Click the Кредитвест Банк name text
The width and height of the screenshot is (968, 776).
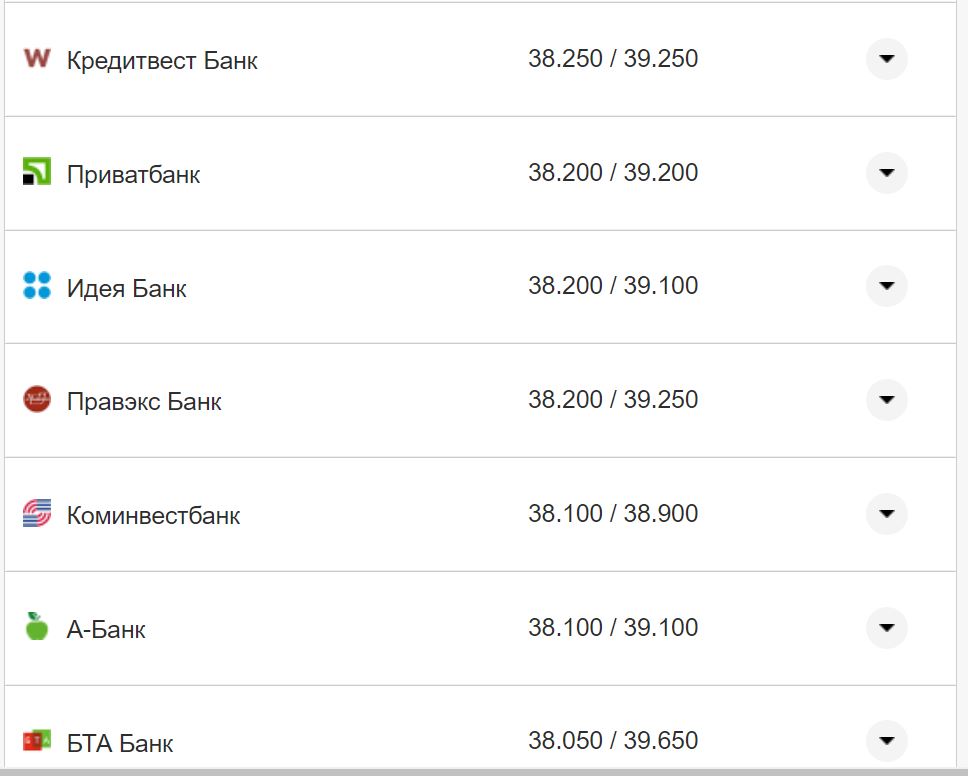point(162,60)
